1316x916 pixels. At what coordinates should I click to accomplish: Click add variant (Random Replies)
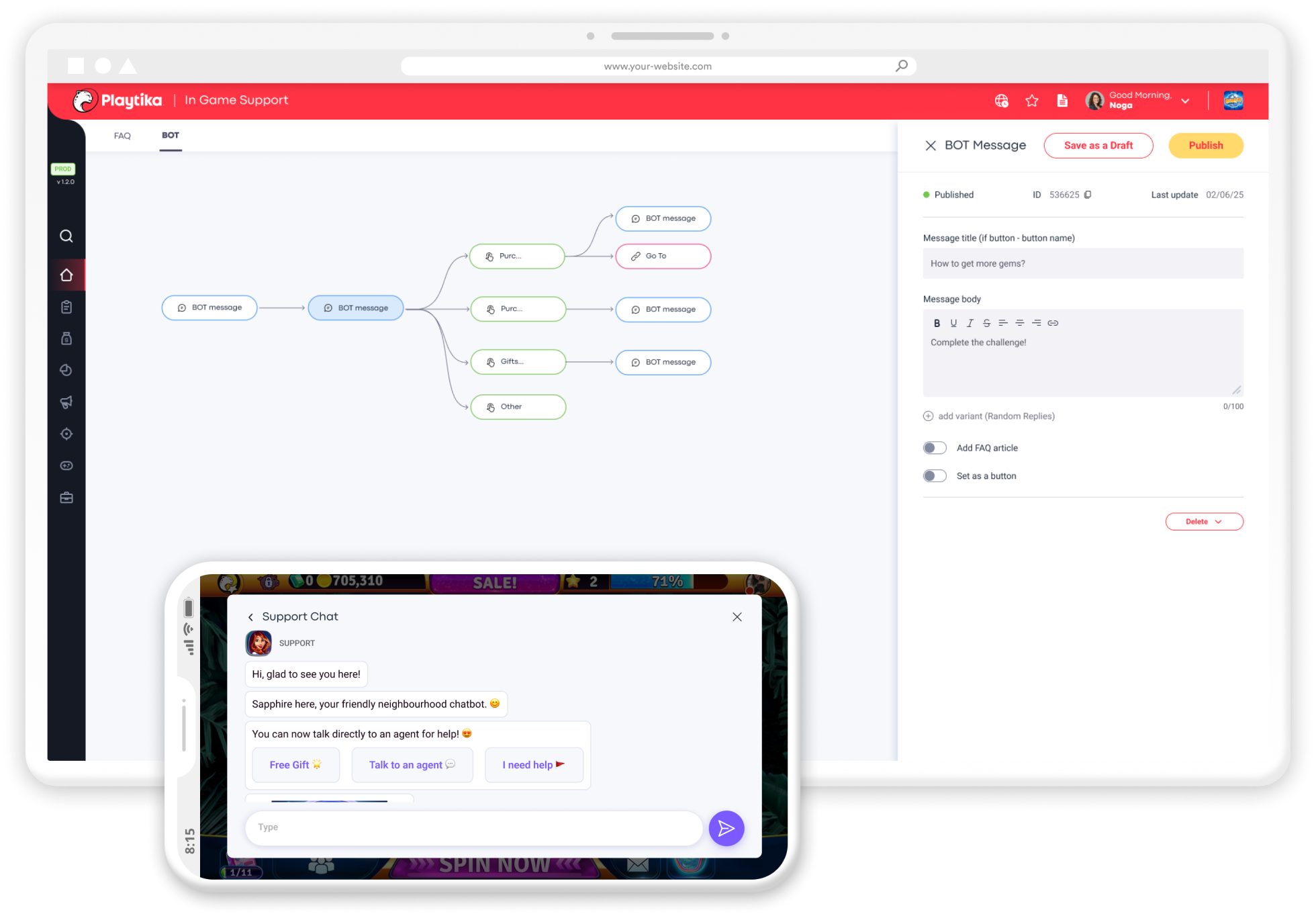(x=989, y=416)
